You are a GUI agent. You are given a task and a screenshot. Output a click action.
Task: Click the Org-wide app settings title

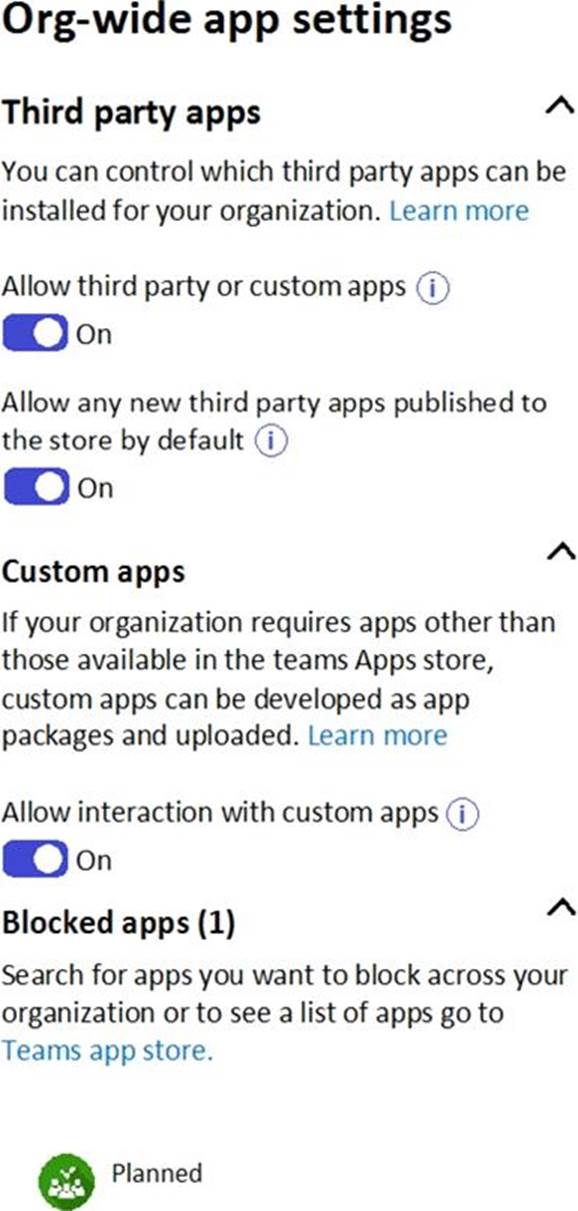[x=227, y=19]
